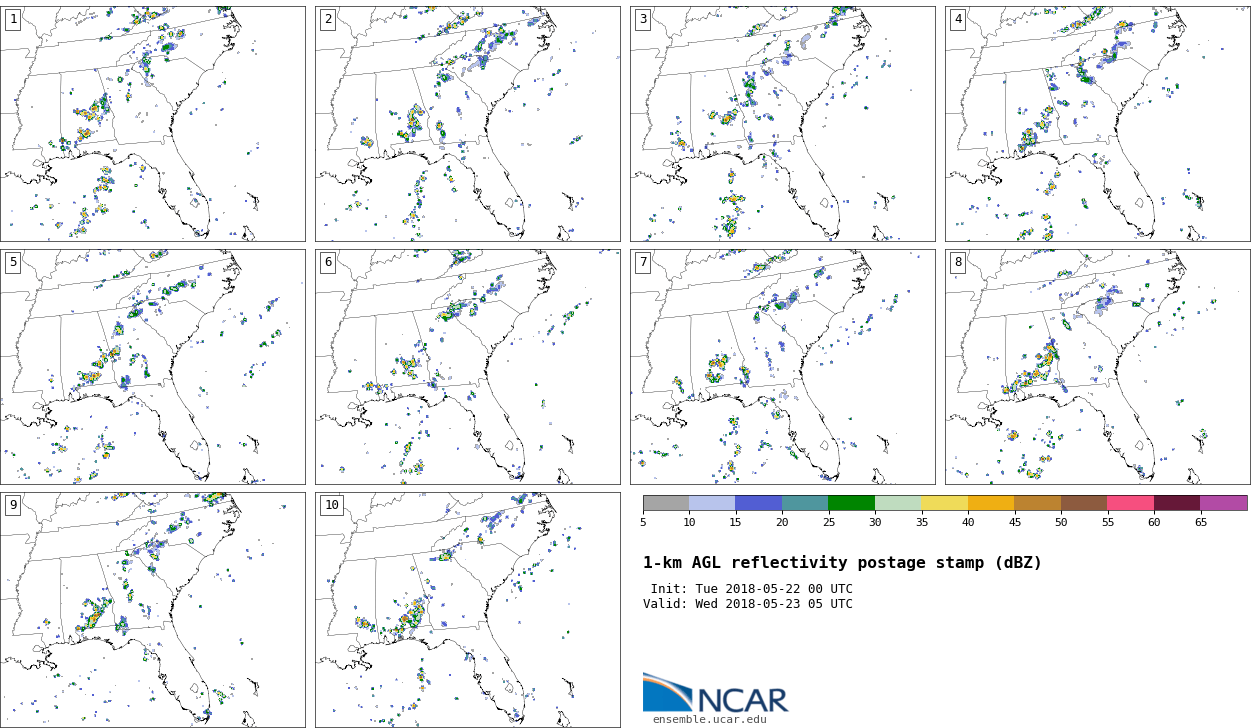Open ensemble member 10 map panel

(468, 610)
